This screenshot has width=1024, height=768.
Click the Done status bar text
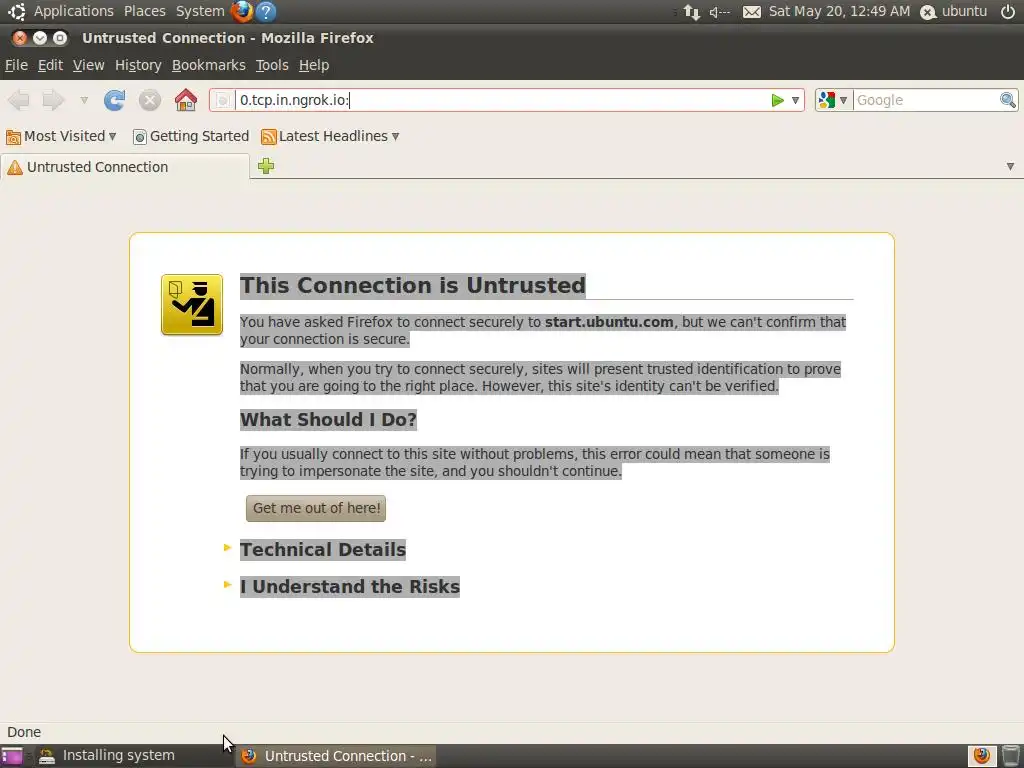24,732
